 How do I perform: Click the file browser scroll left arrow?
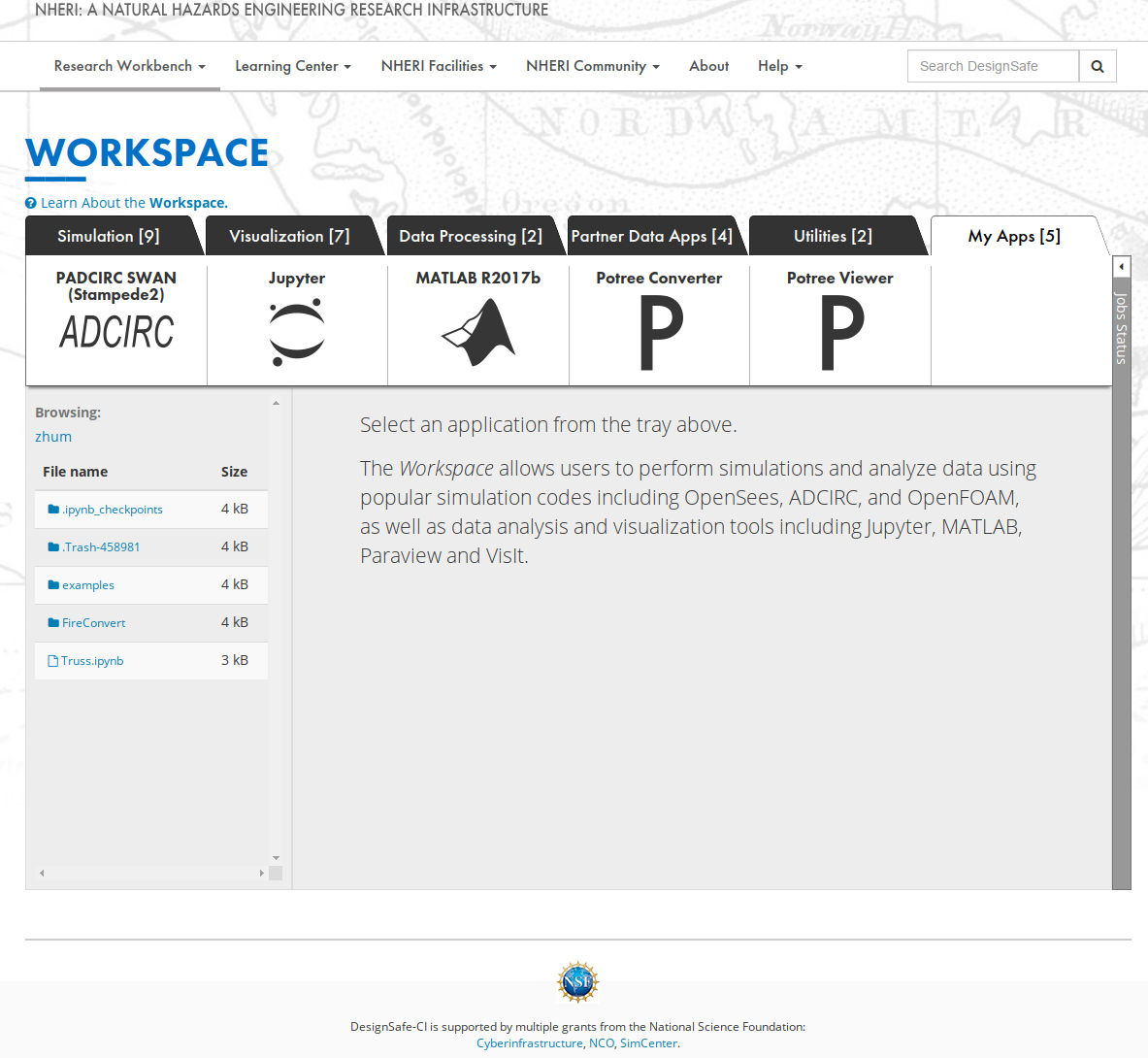[42, 873]
